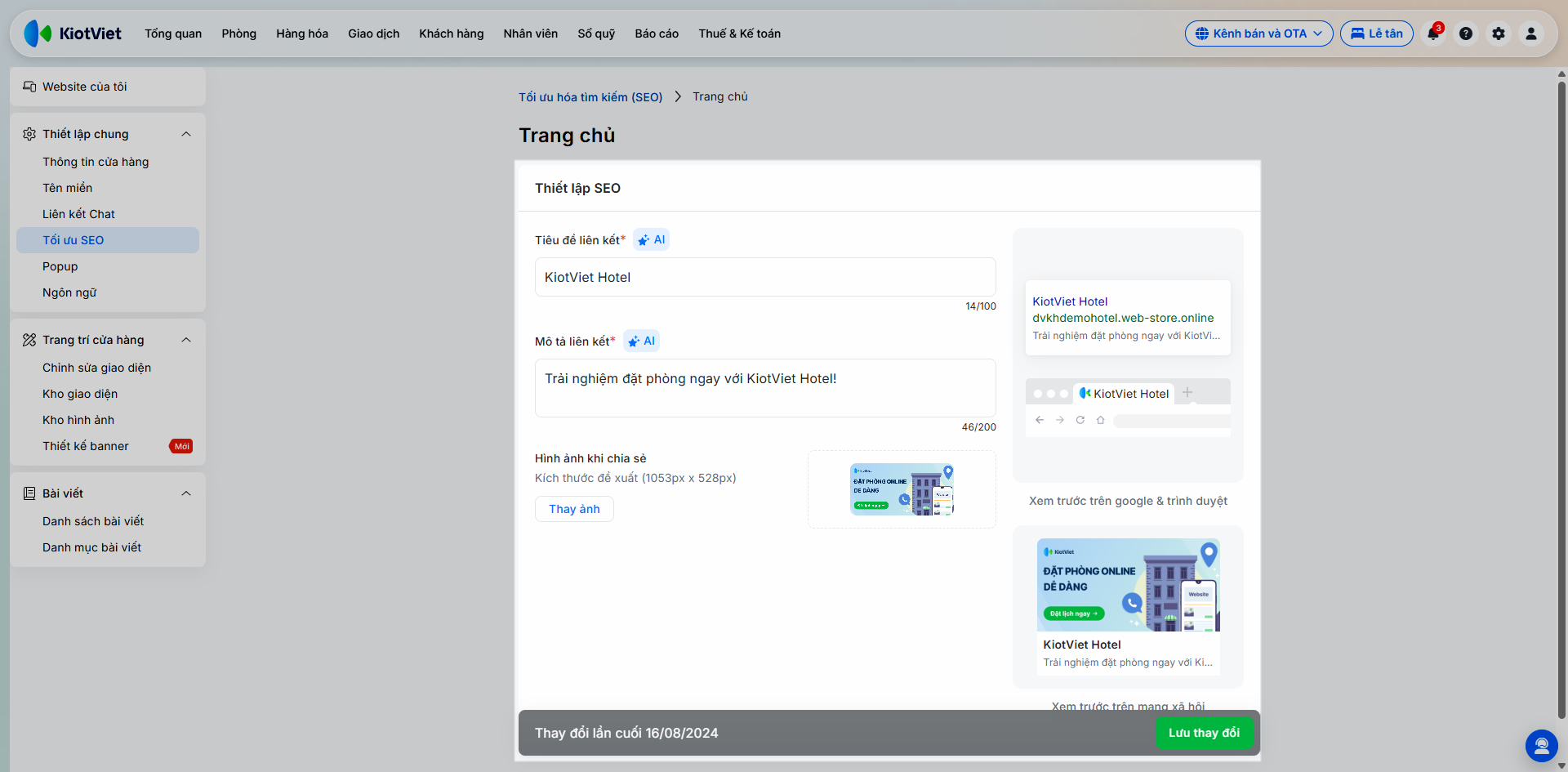The width and height of the screenshot is (1568, 772).
Task: Click the Tiêu đề liên kết input field
Action: 765,277
